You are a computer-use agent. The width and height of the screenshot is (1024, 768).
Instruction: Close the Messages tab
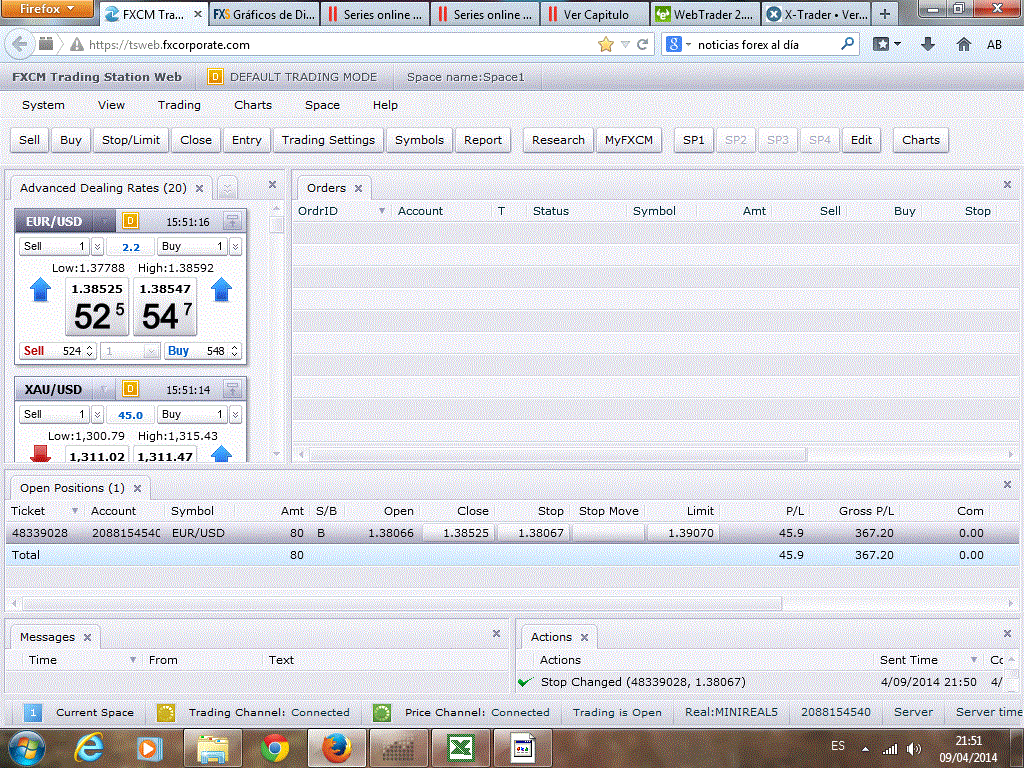(87, 637)
